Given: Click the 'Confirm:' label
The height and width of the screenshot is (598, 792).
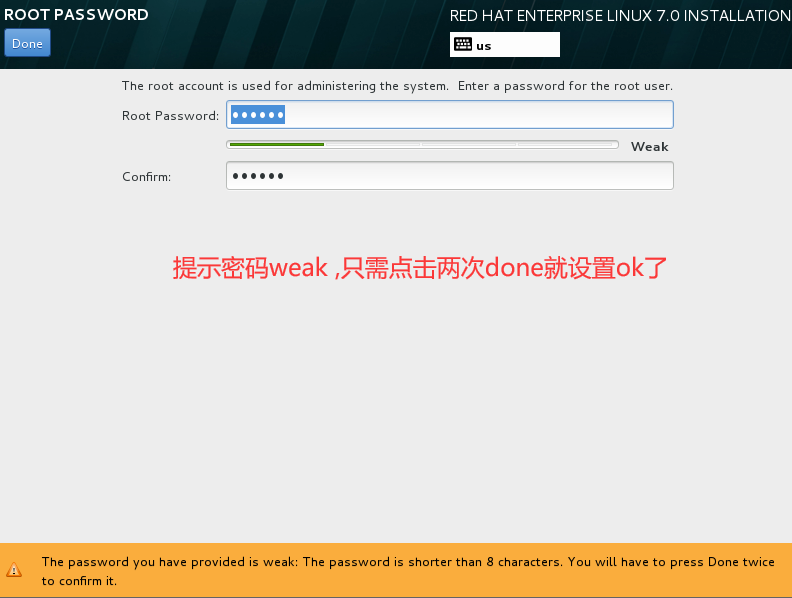Looking at the screenshot, I should click(146, 177).
